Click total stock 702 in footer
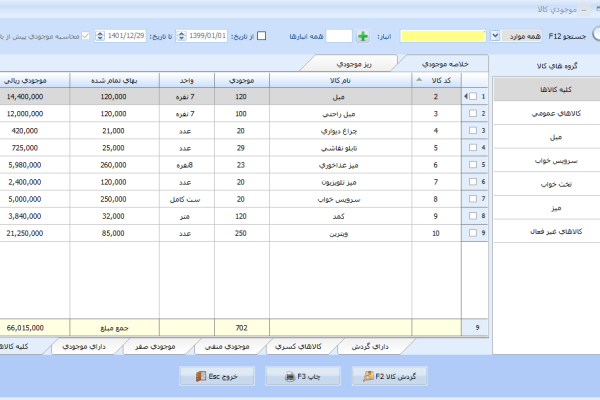 tap(241, 328)
